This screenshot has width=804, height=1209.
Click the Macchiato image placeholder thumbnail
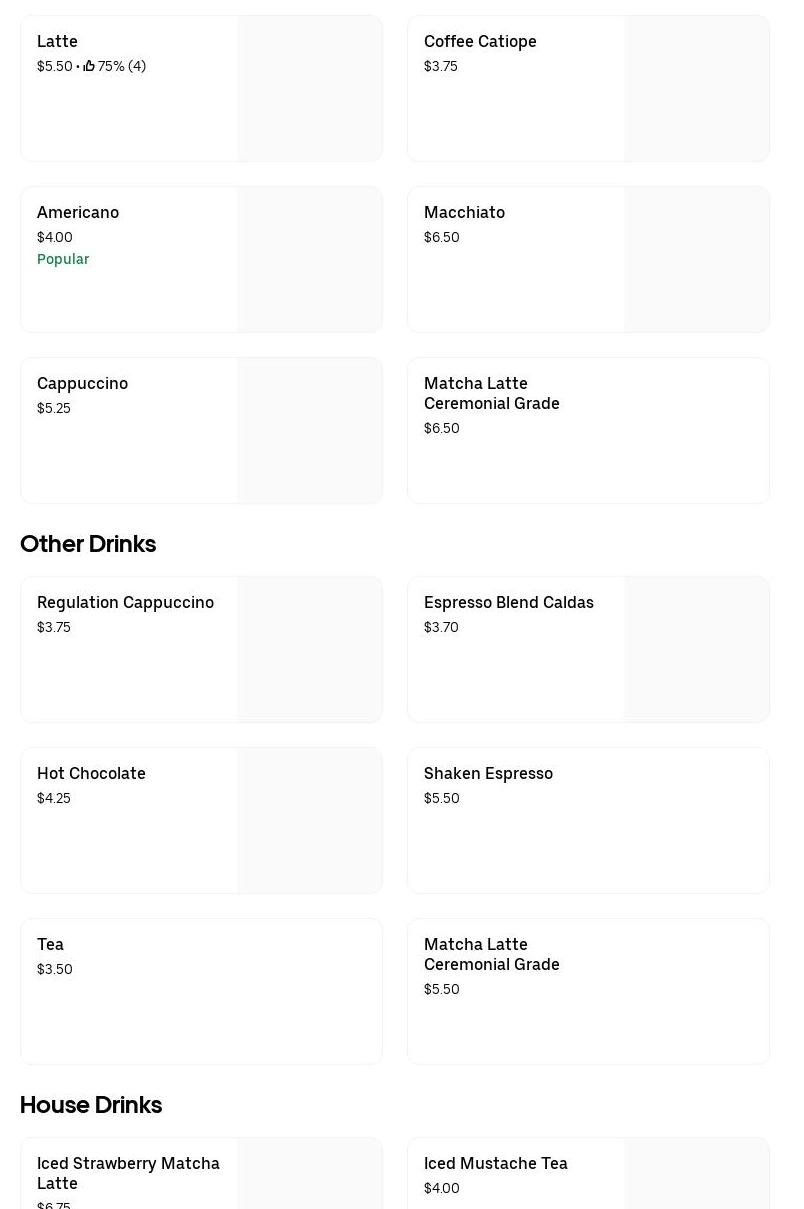[x=697, y=259]
